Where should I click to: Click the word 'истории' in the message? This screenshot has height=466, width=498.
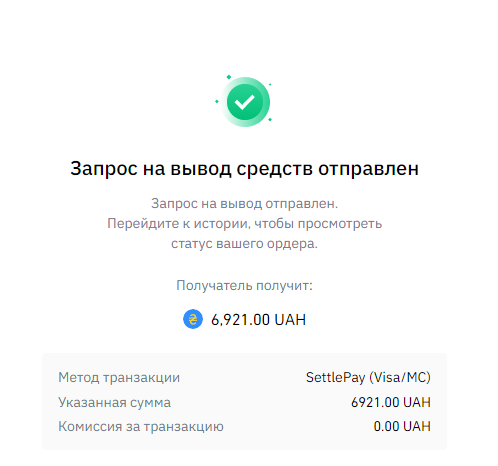[221, 223]
